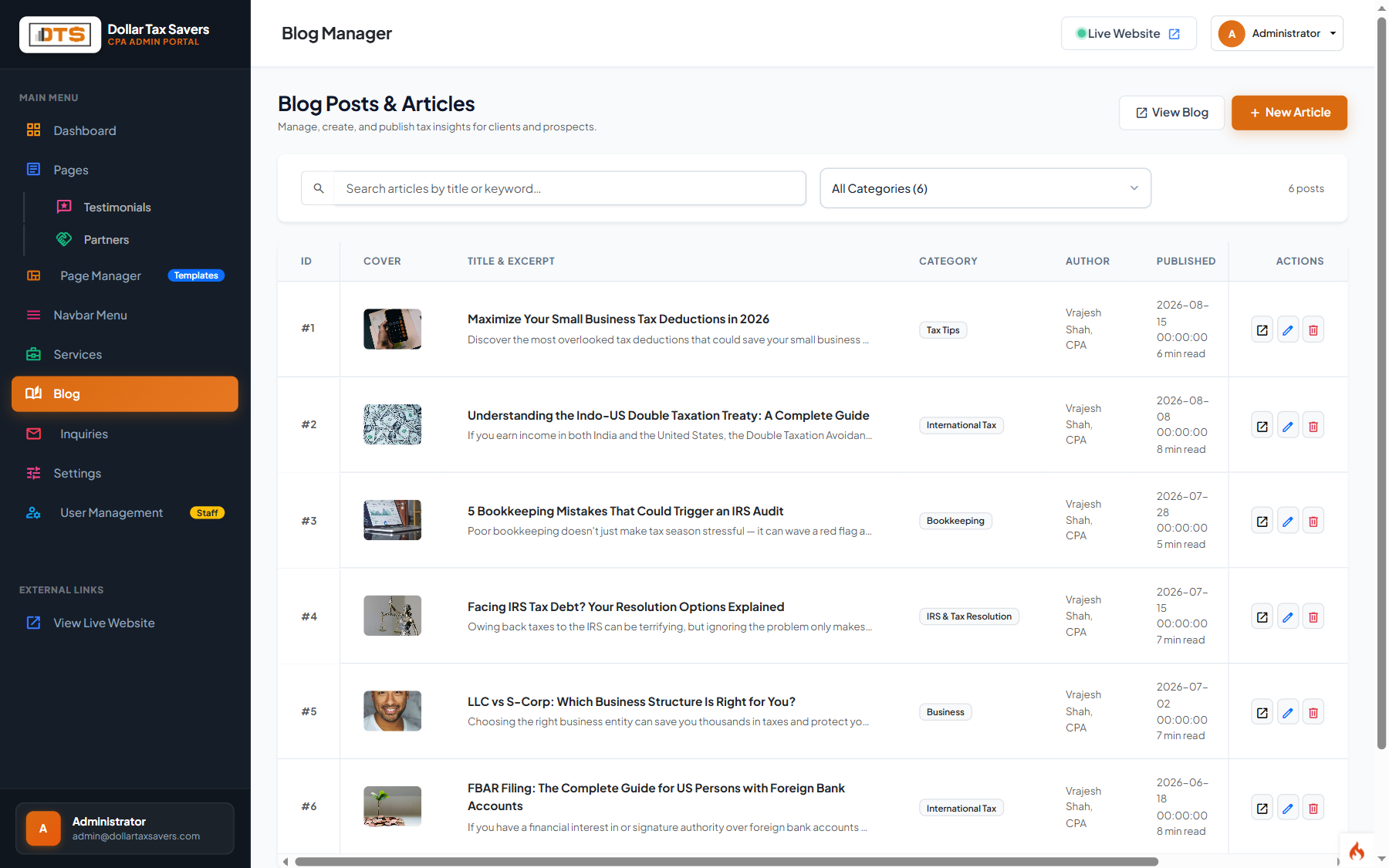
Task: Click the IRS & Tax Resolution category tag
Action: 968,616
